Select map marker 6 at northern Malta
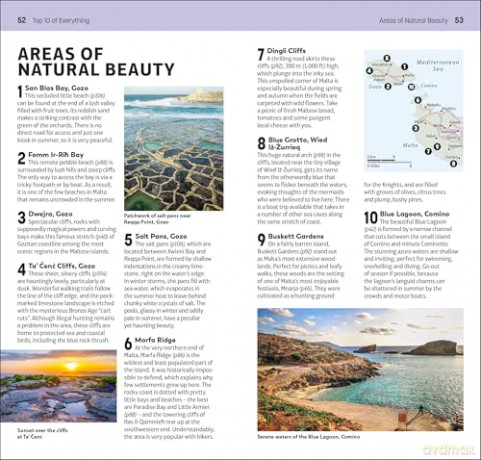The image size is (481, 460). (x=418, y=100)
